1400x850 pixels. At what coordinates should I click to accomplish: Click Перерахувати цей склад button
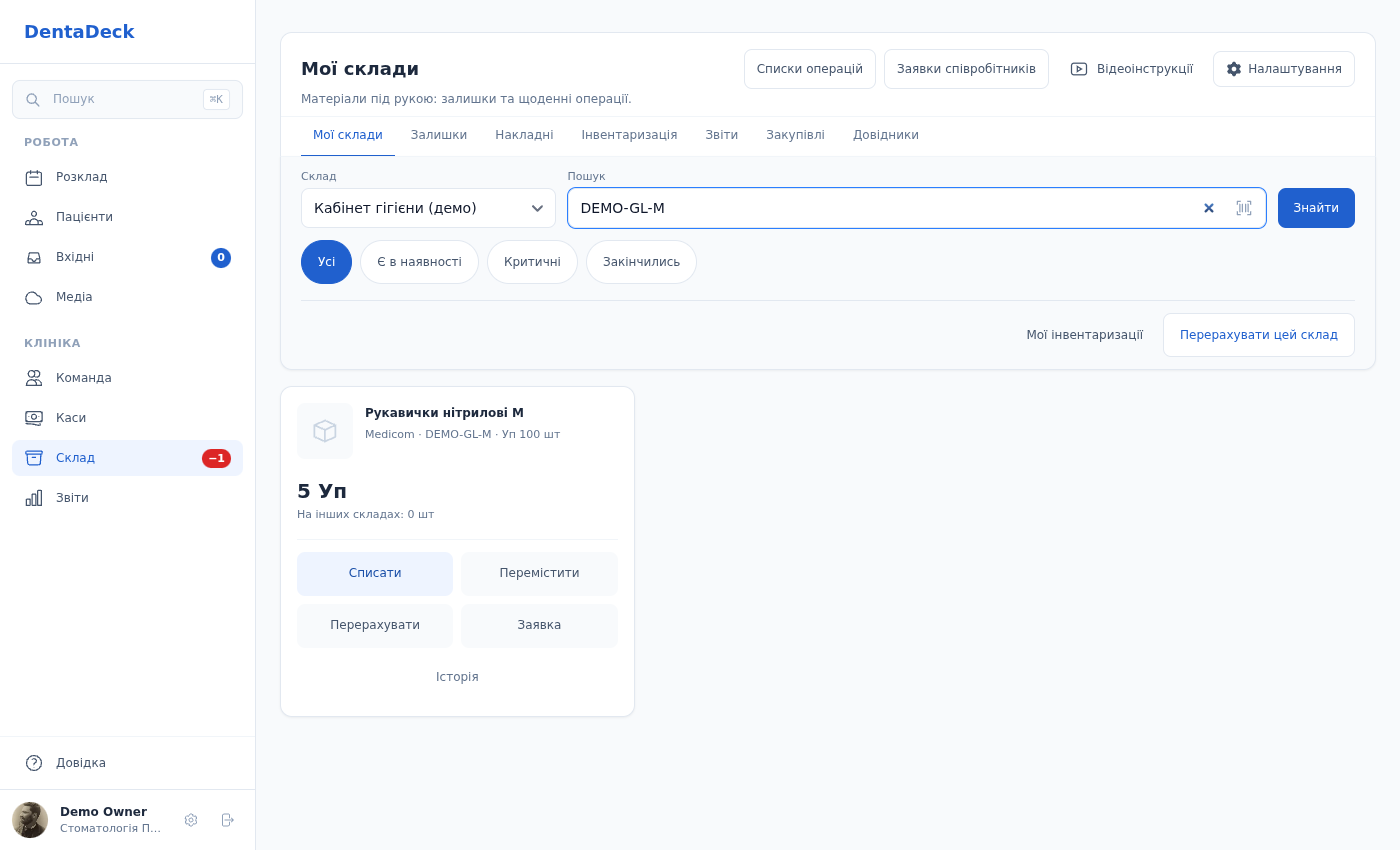click(1259, 335)
